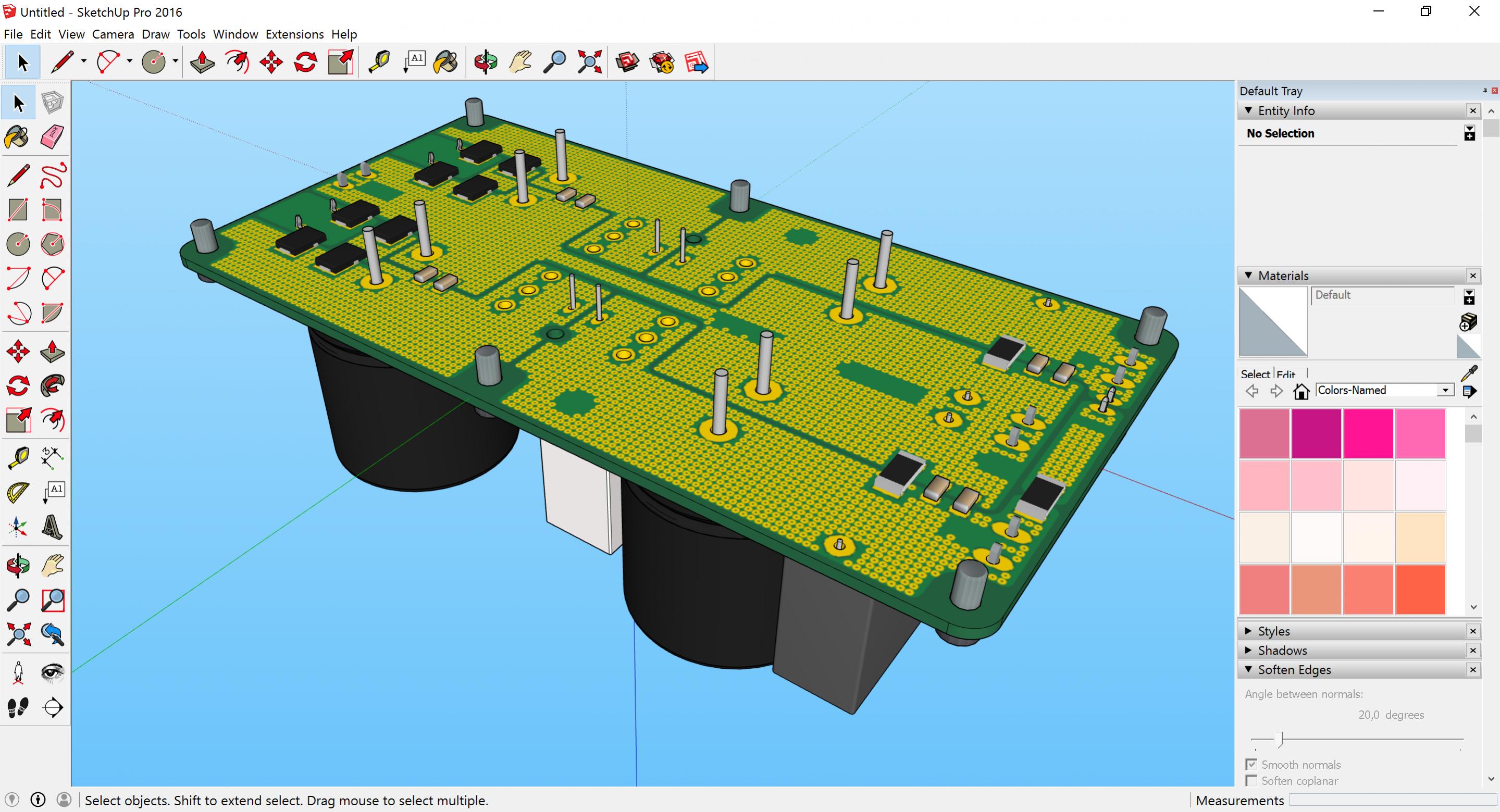Image resolution: width=1500 pixels, height=812 pixels.
Task: Expand the Styles panel
Action: (1247, 631)
